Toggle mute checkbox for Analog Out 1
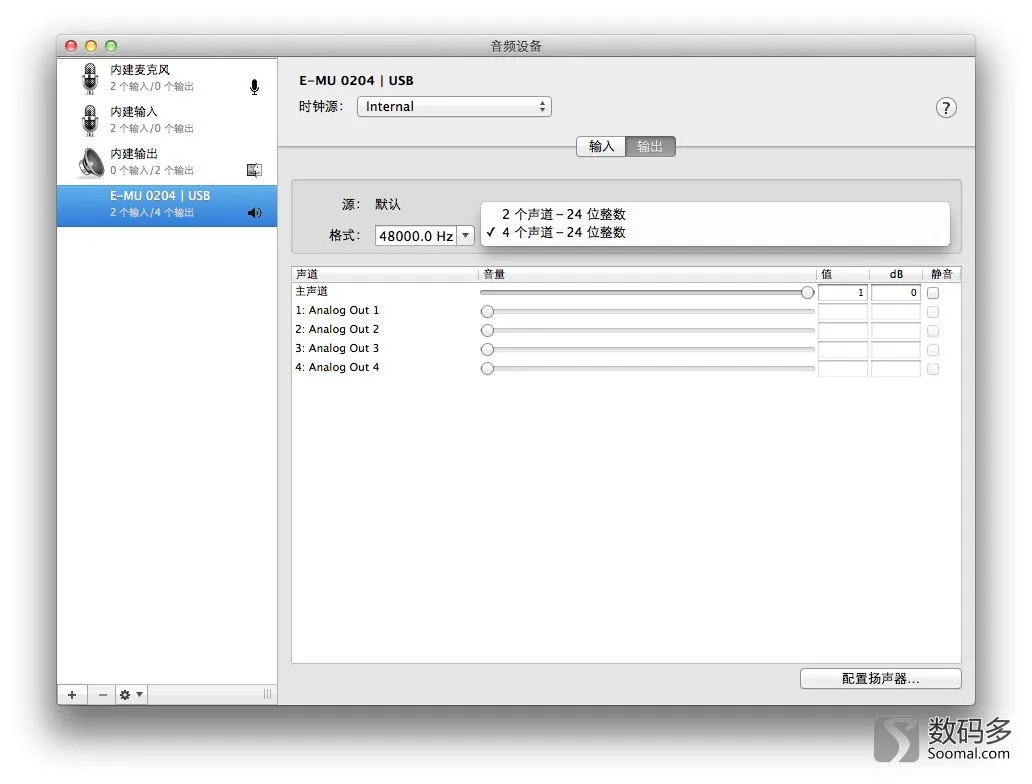This screenshot has height=784, width=1032. (933, 312)
